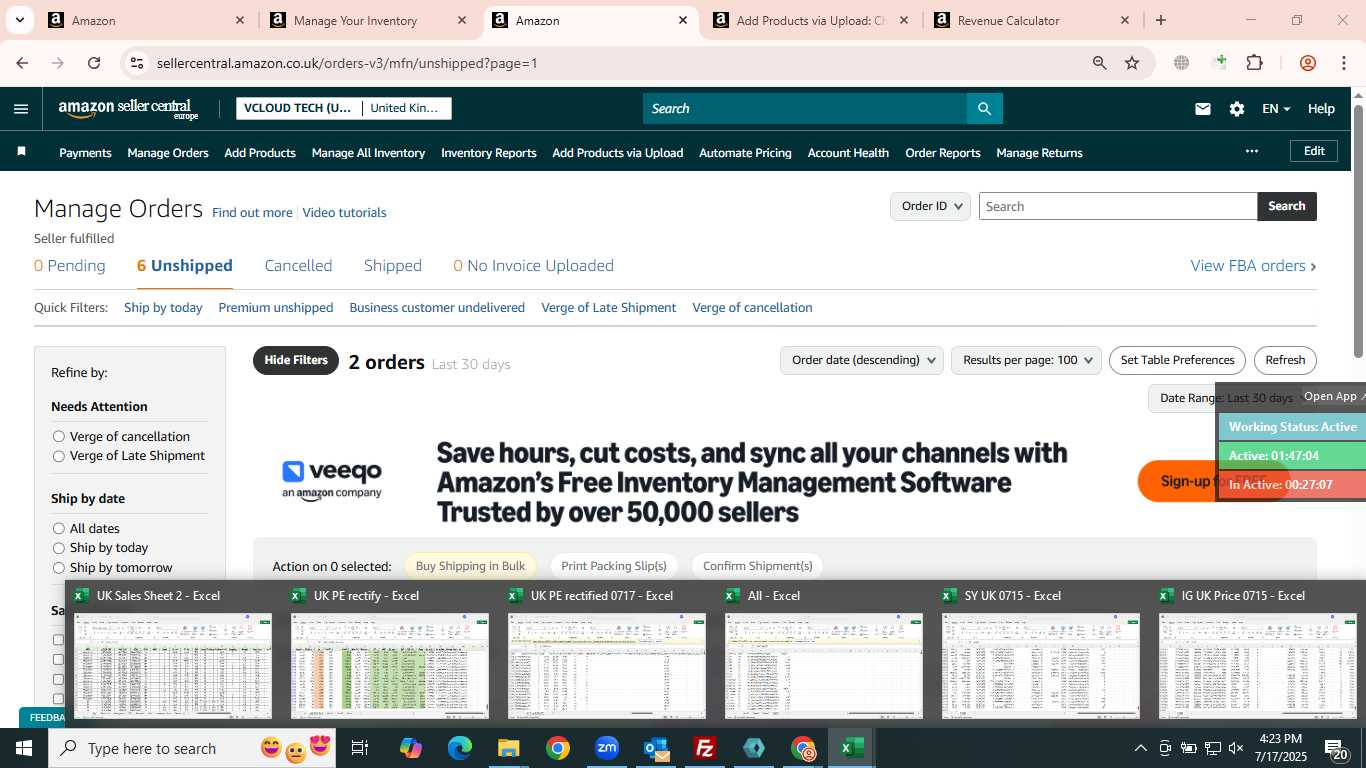Open Task View on the taskbar
Viewport: 1366px width, 768px height.
[360, 748]
